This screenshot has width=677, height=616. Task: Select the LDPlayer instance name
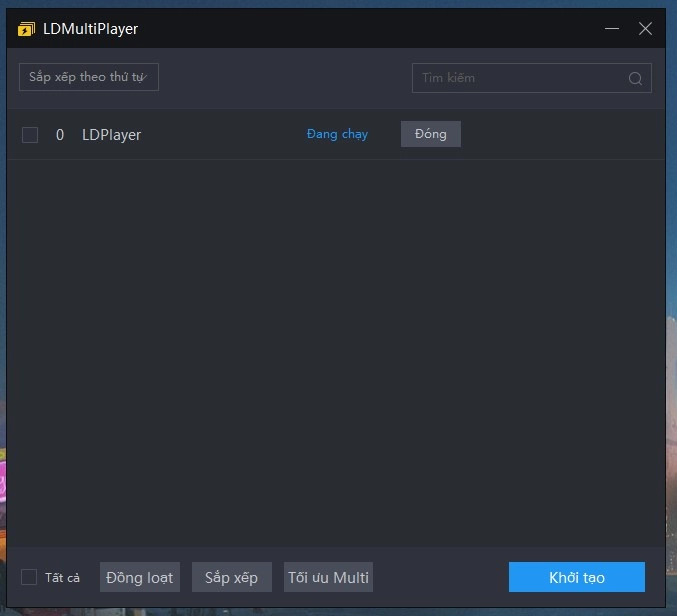pyautogui.click(x=111, y=134)
